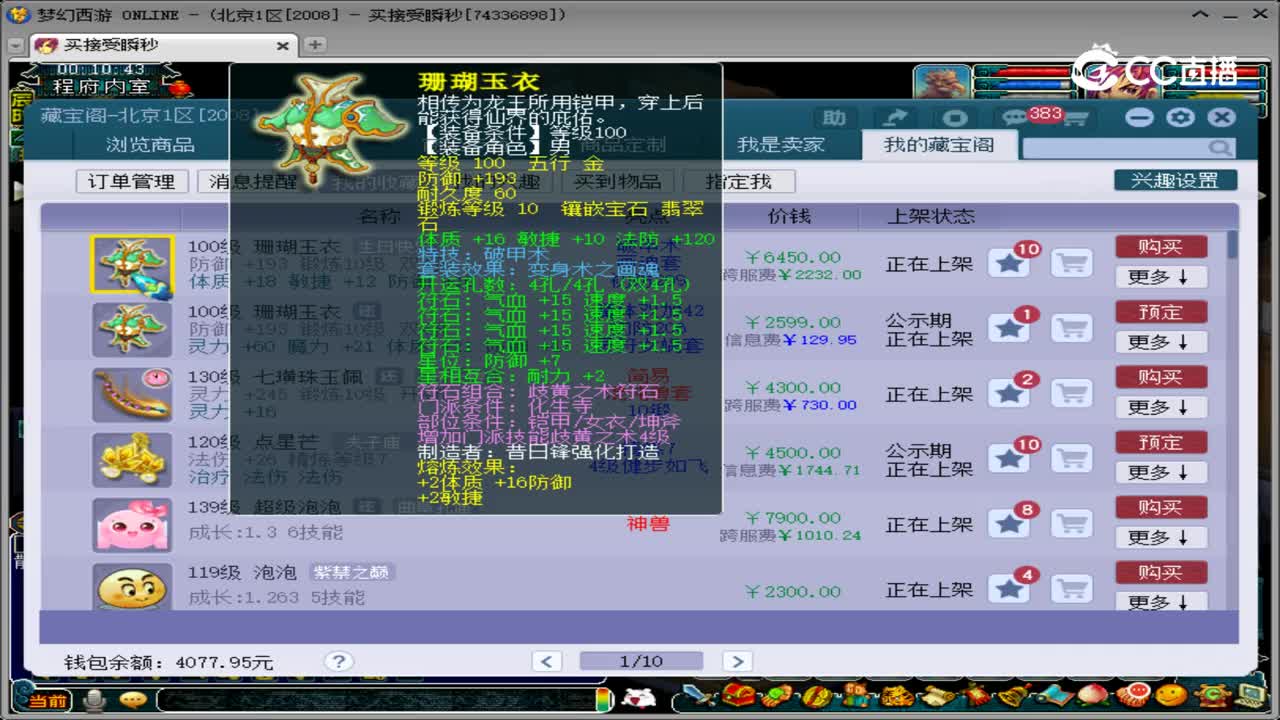Click 价钱 column header
The height and width of the screenshot is (720, 1280).
789,216
